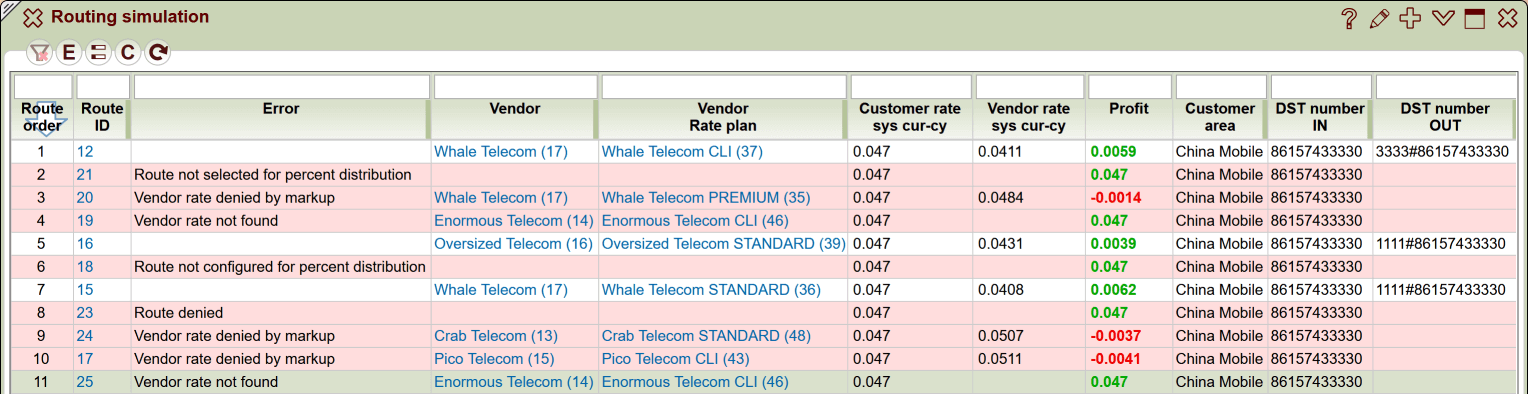This screenshot has height=394, width=1528.
Task: Select the 0.0484 vendor rate value
Action: point(1001,197)
